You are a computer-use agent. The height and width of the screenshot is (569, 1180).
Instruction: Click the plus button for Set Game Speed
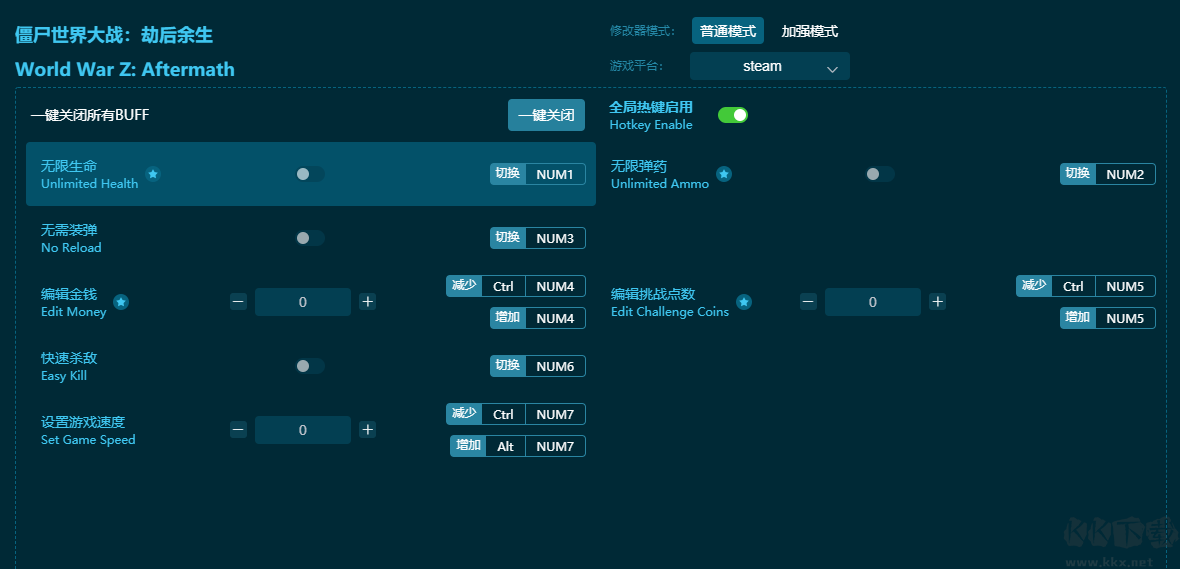tap(367, 430)
